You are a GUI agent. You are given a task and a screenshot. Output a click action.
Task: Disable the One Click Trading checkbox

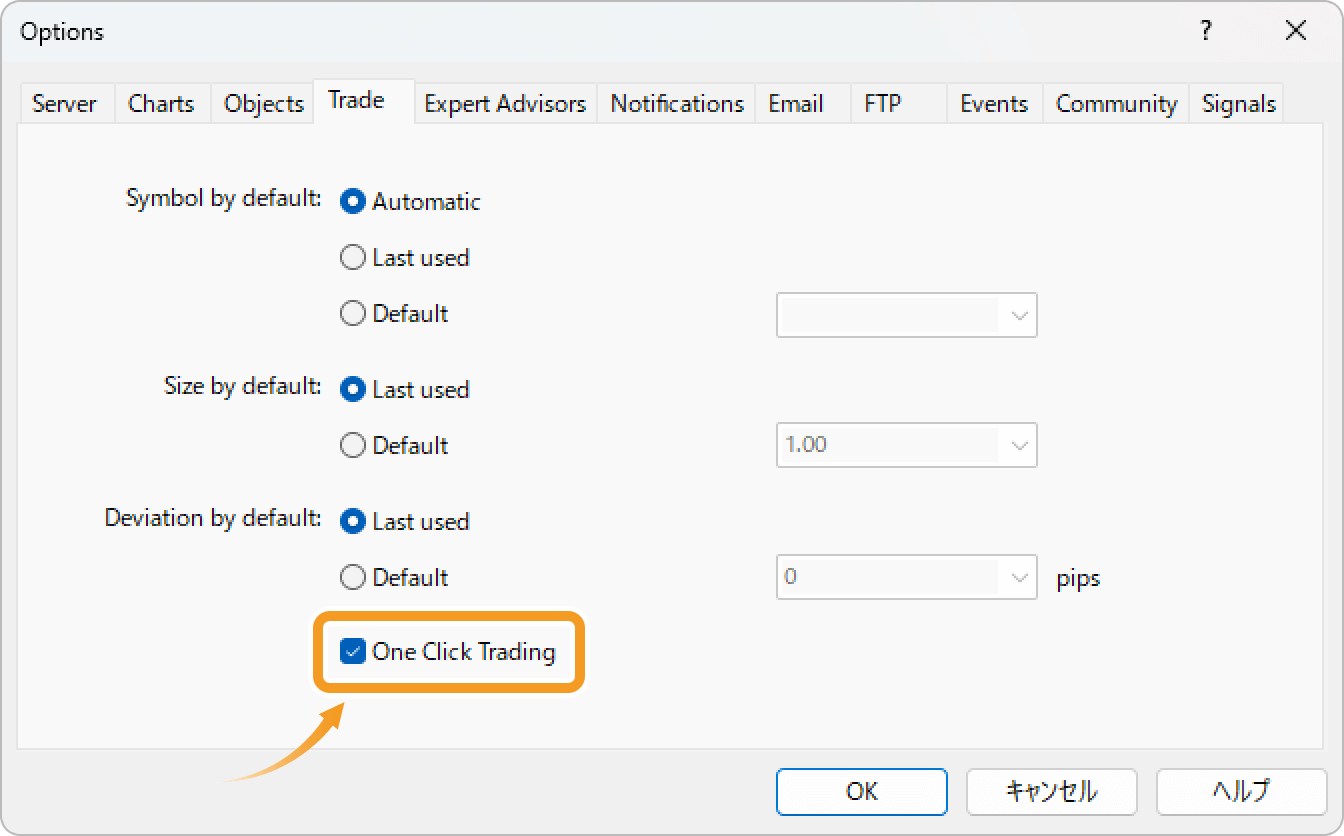click(353, 651)
